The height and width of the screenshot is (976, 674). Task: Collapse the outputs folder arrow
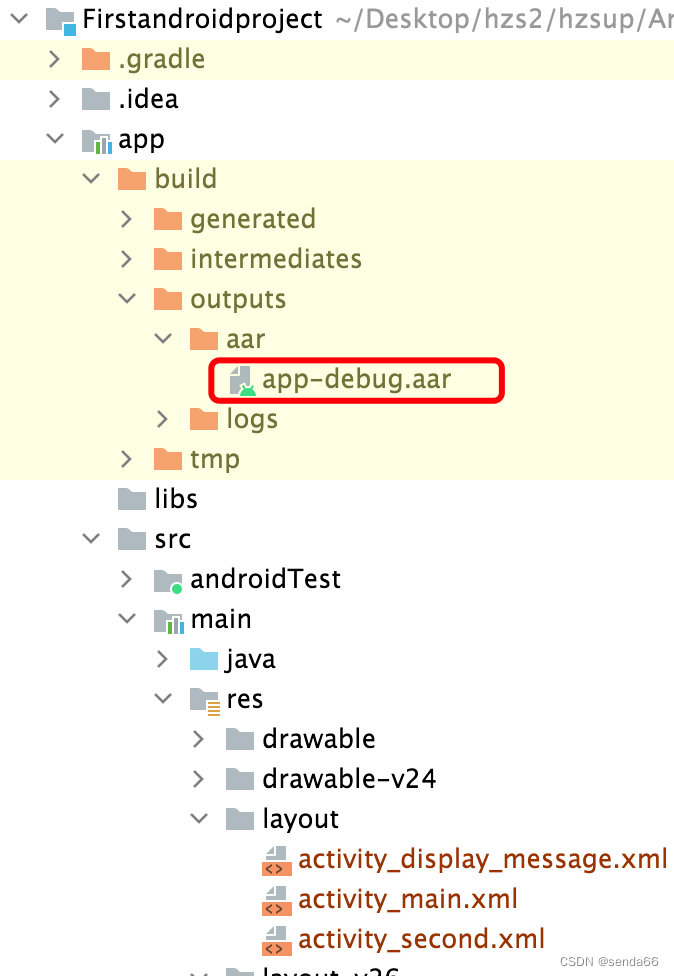(127, 299)
